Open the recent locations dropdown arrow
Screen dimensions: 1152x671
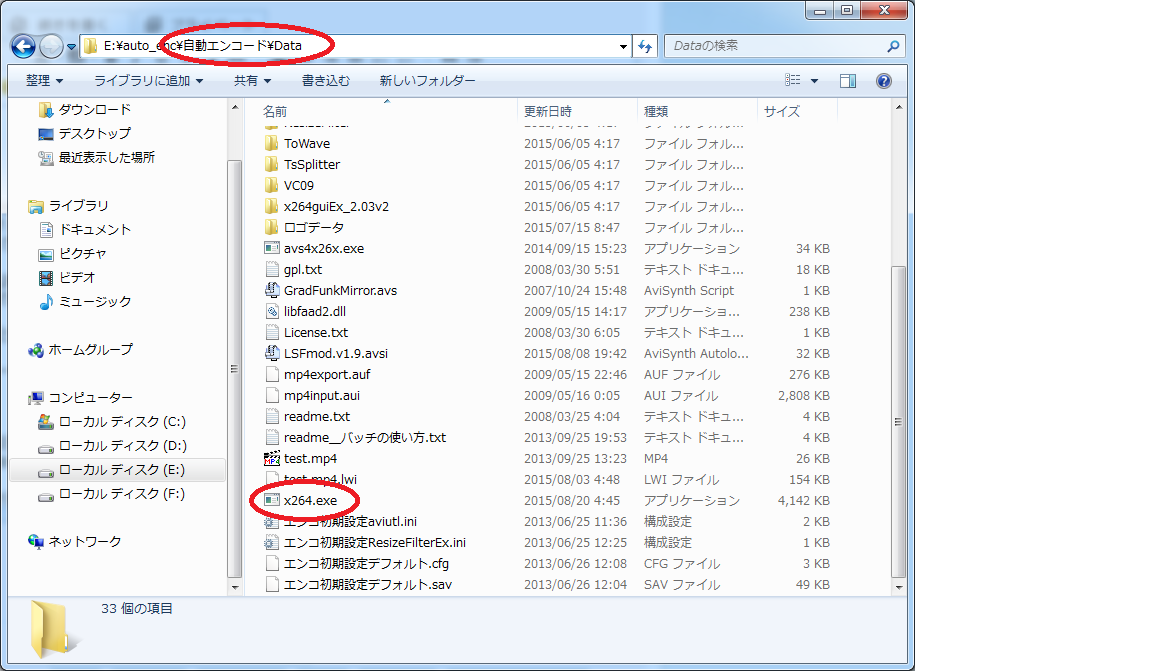pyautogui.click(x=71, y=47)
